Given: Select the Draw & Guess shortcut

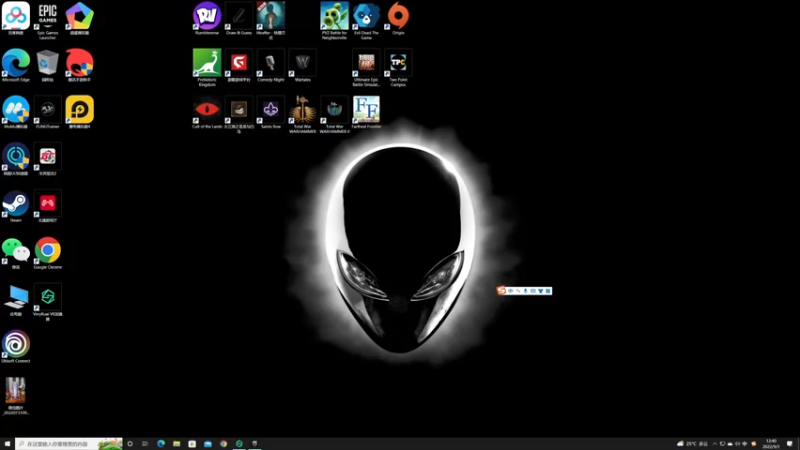Looking at the screenshot, I should [x=239, y=18].
